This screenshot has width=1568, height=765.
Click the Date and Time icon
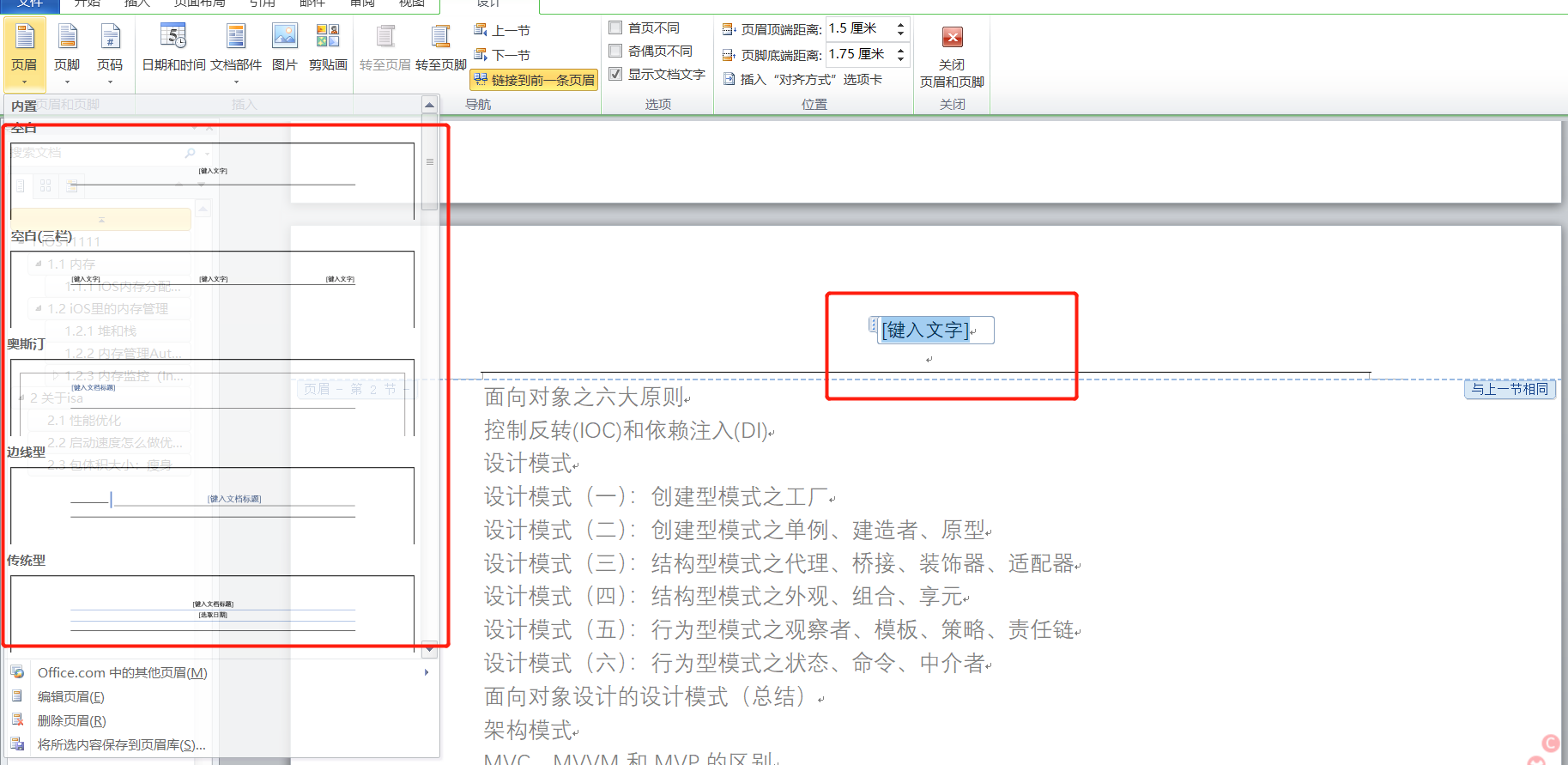(x=173, y=47)
